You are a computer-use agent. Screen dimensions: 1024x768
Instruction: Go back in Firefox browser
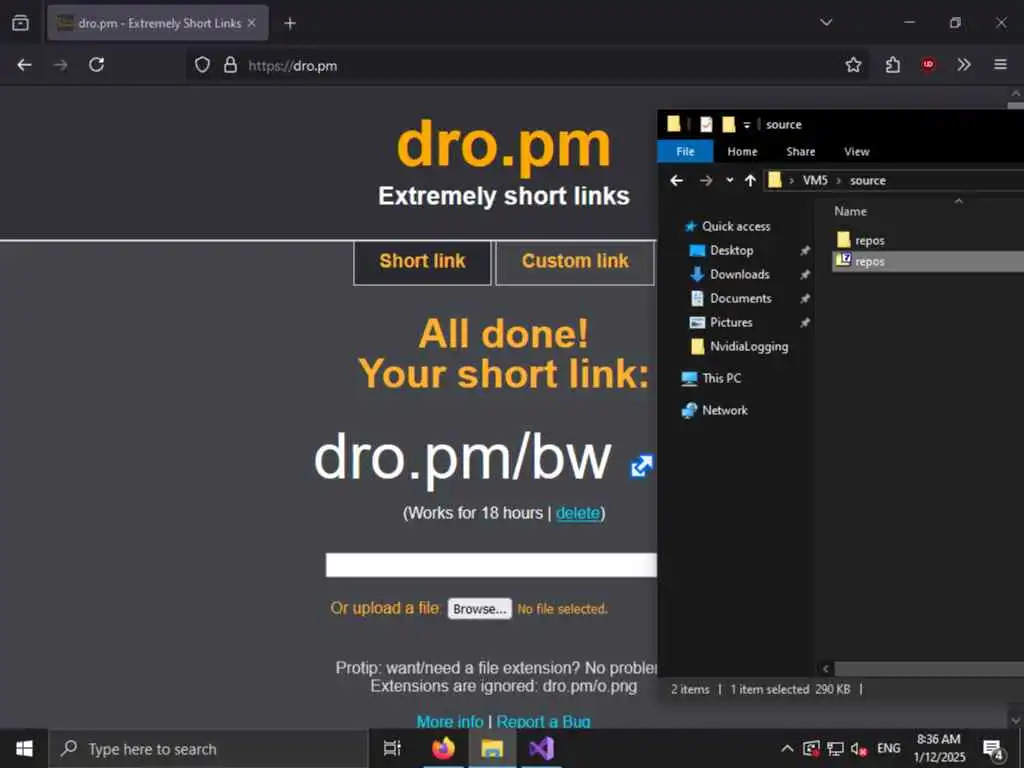[24, 65]
